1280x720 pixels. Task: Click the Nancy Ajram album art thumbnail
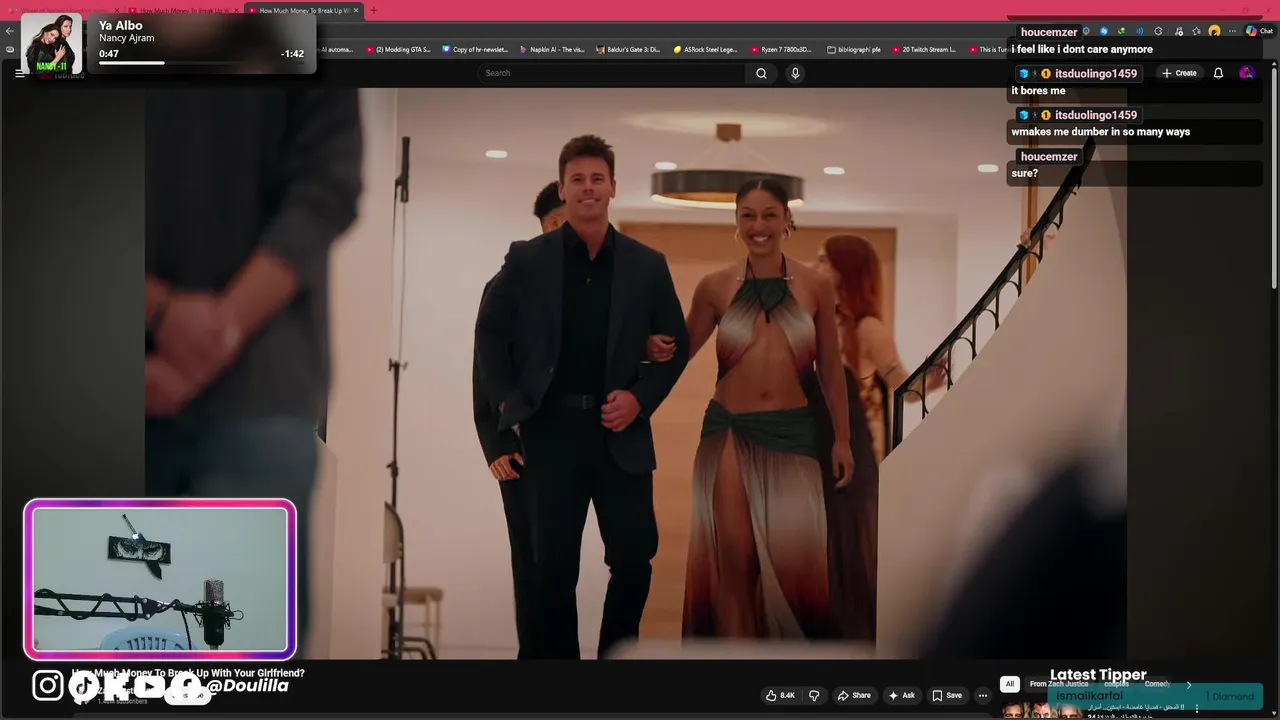(52, 44)
